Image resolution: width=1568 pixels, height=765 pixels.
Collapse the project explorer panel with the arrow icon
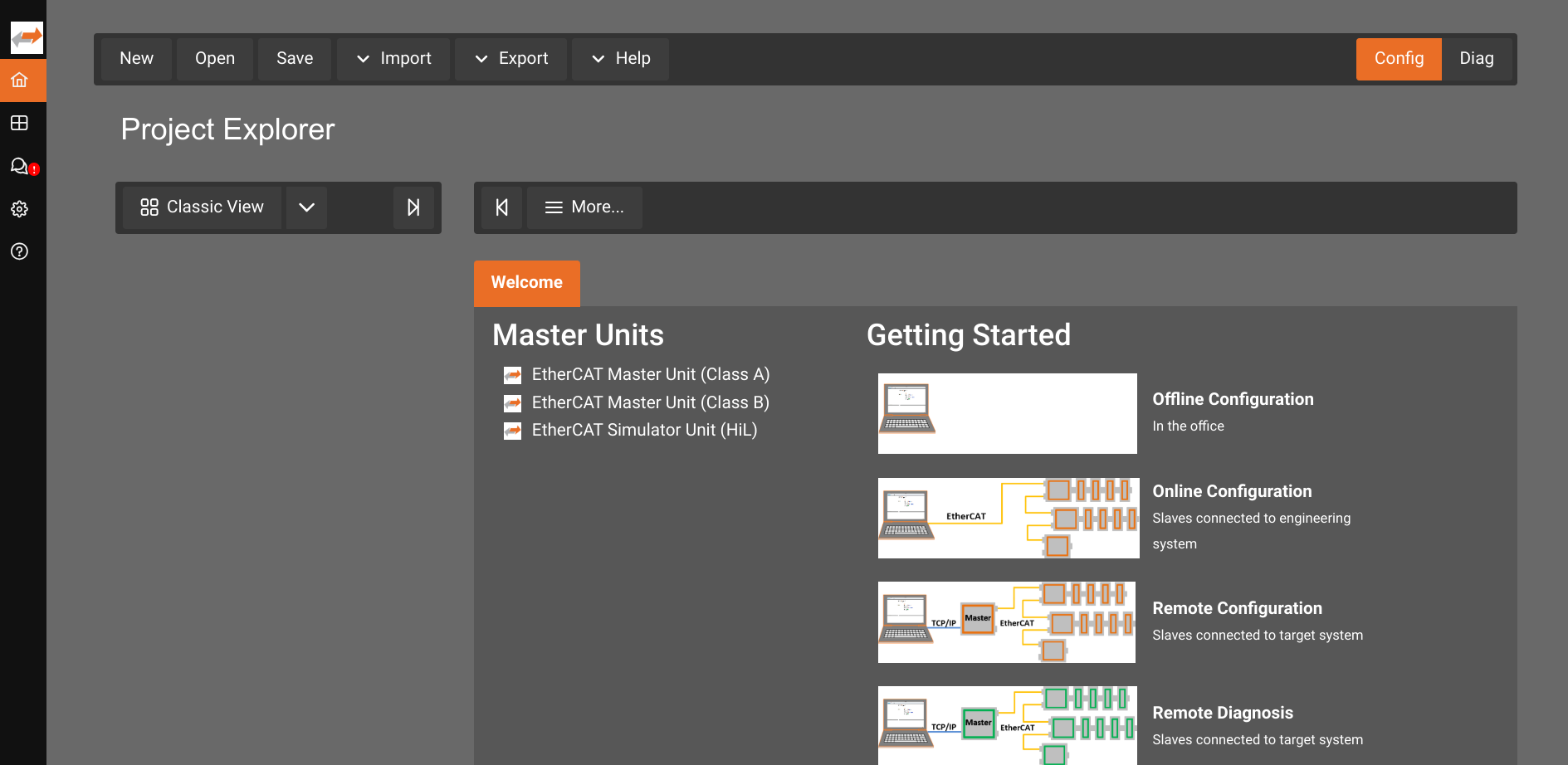pyautogui.click(x=413, y=207)
